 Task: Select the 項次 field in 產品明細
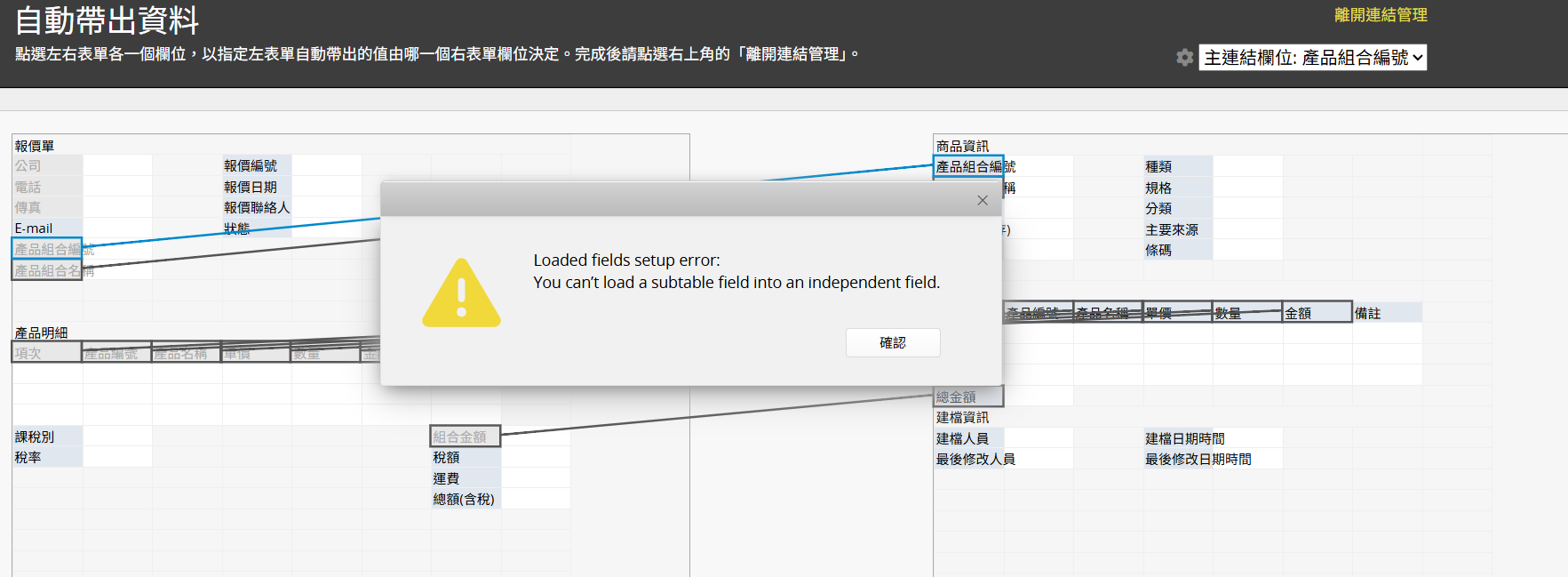coord(47,353)
